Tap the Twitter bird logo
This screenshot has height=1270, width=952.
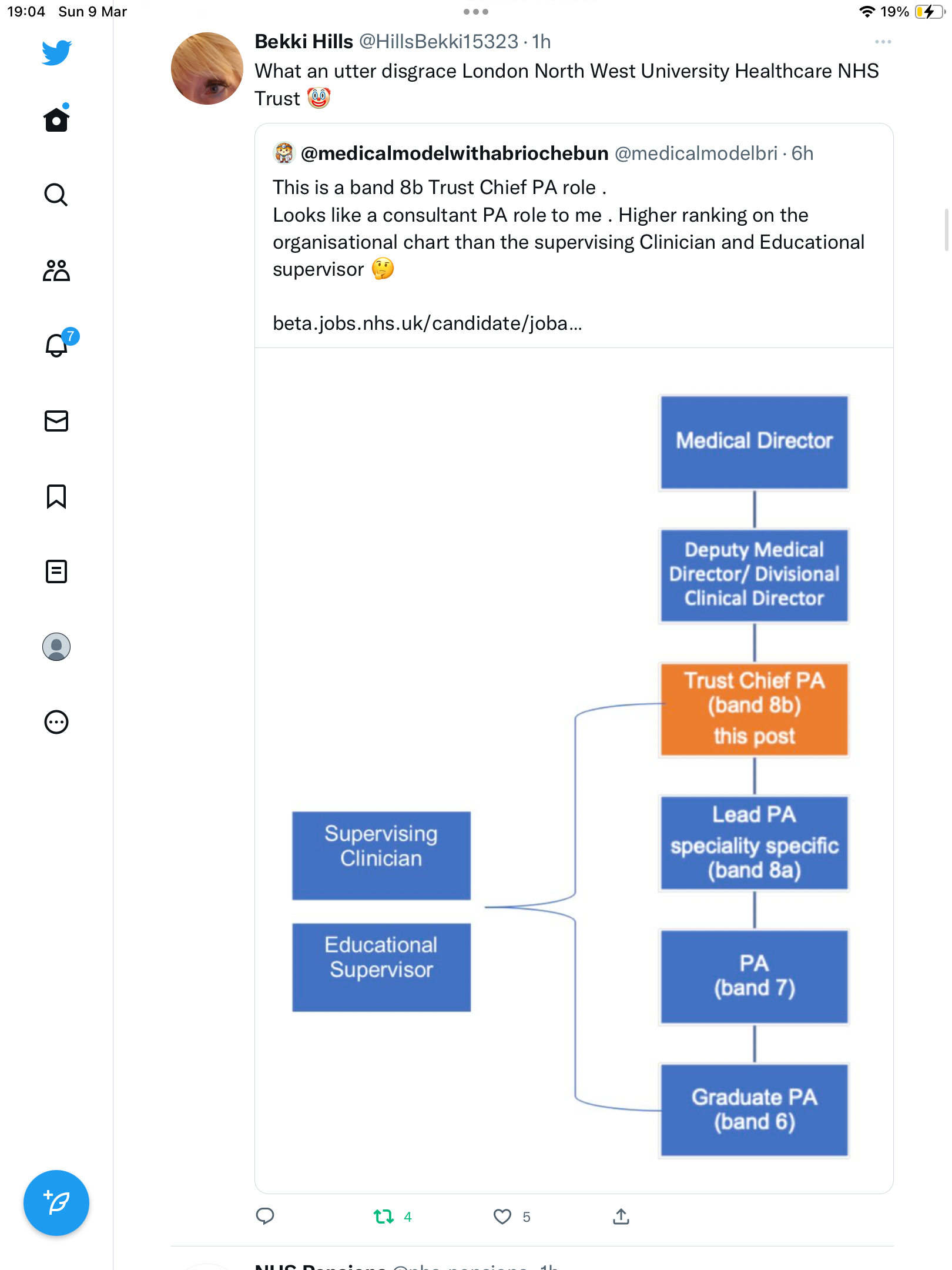pyautogui.click(x=56, y=53)
